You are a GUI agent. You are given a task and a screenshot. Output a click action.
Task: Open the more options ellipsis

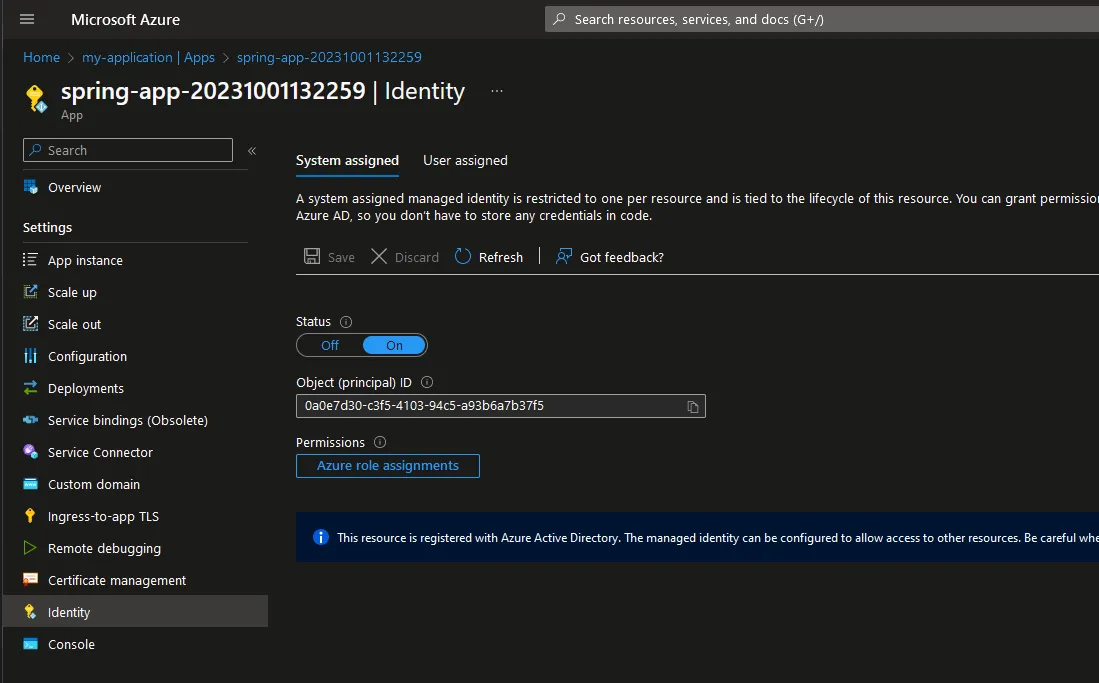point(497,91)
